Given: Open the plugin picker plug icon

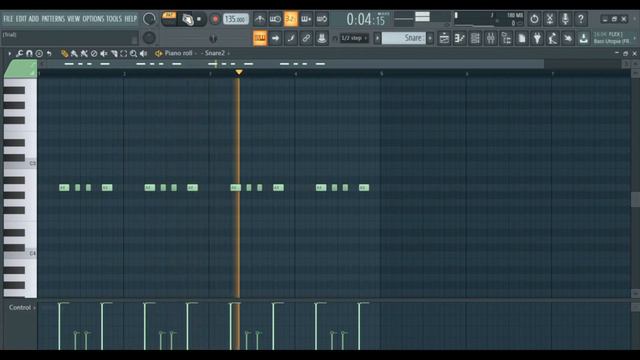Looking at the screenshot, I should [537, 38].
